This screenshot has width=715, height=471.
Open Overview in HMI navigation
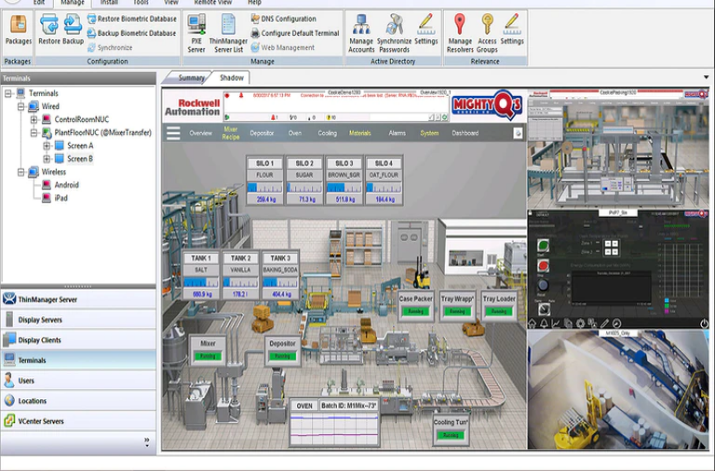[201, 133]
